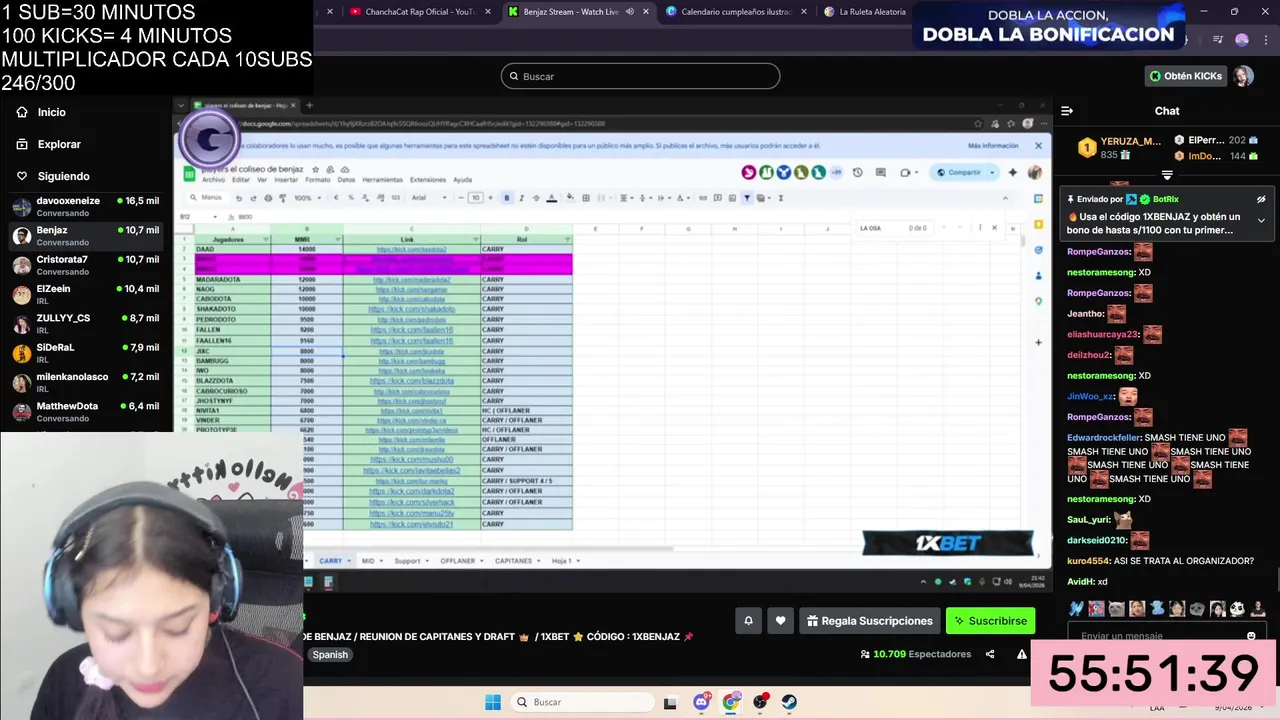The width and height of the screenshot is (1280, 720).
Task: Toggle italic formatting in Sheets toolbar
Action: pos(521,198)
